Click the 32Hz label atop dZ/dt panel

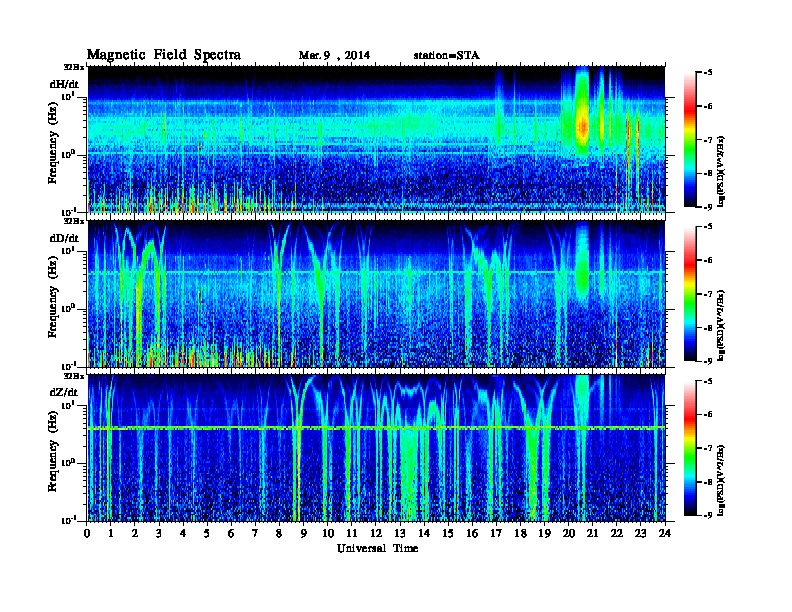(74, 376)
